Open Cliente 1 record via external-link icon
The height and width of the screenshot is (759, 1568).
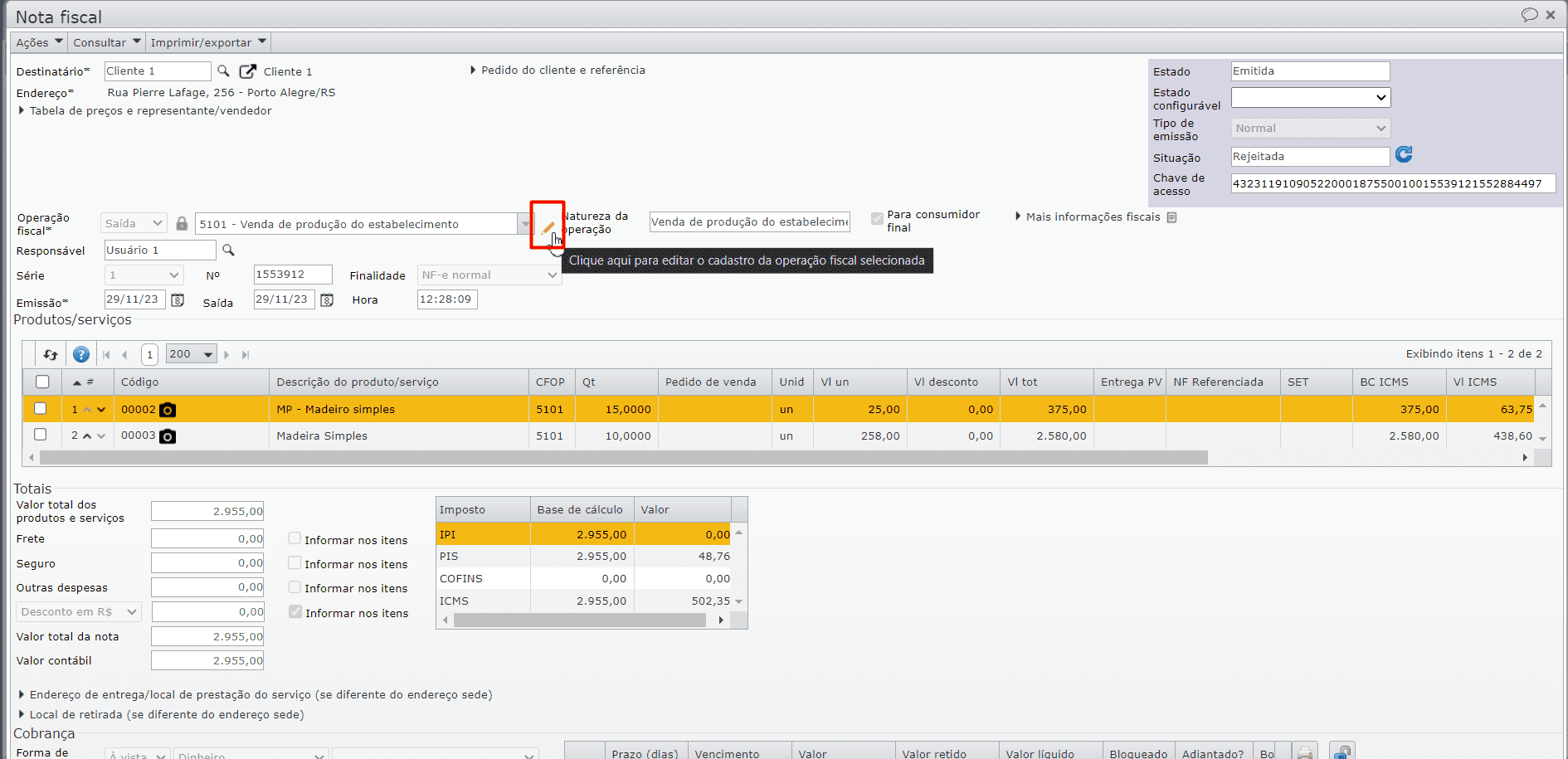247,71
